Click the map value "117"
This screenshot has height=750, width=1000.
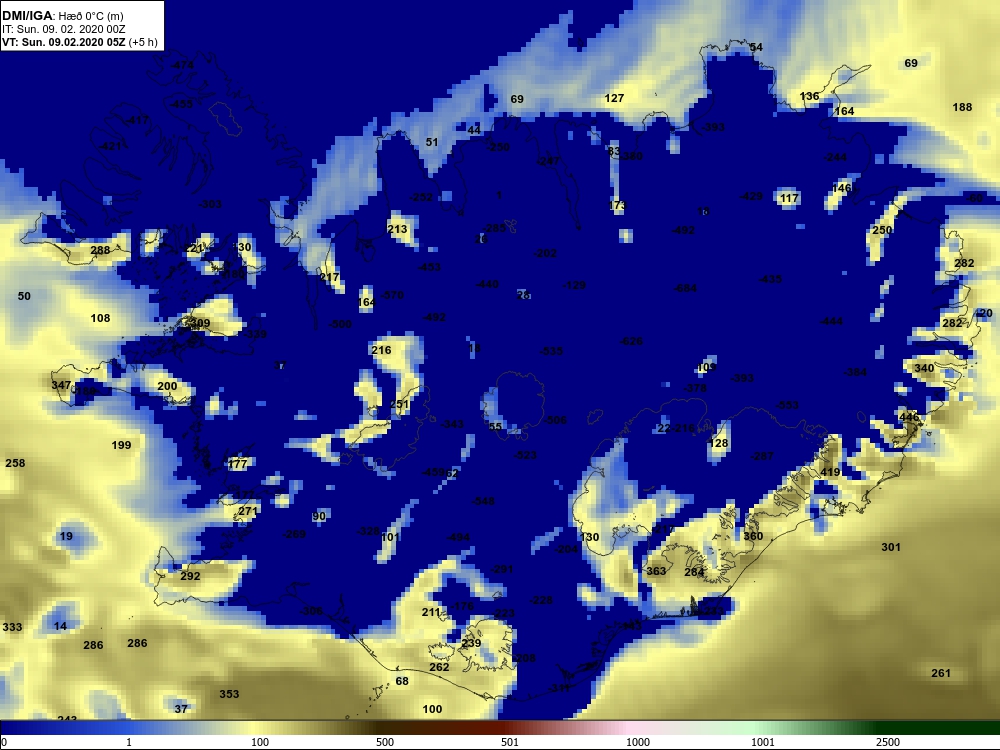[x=789, y=198]
